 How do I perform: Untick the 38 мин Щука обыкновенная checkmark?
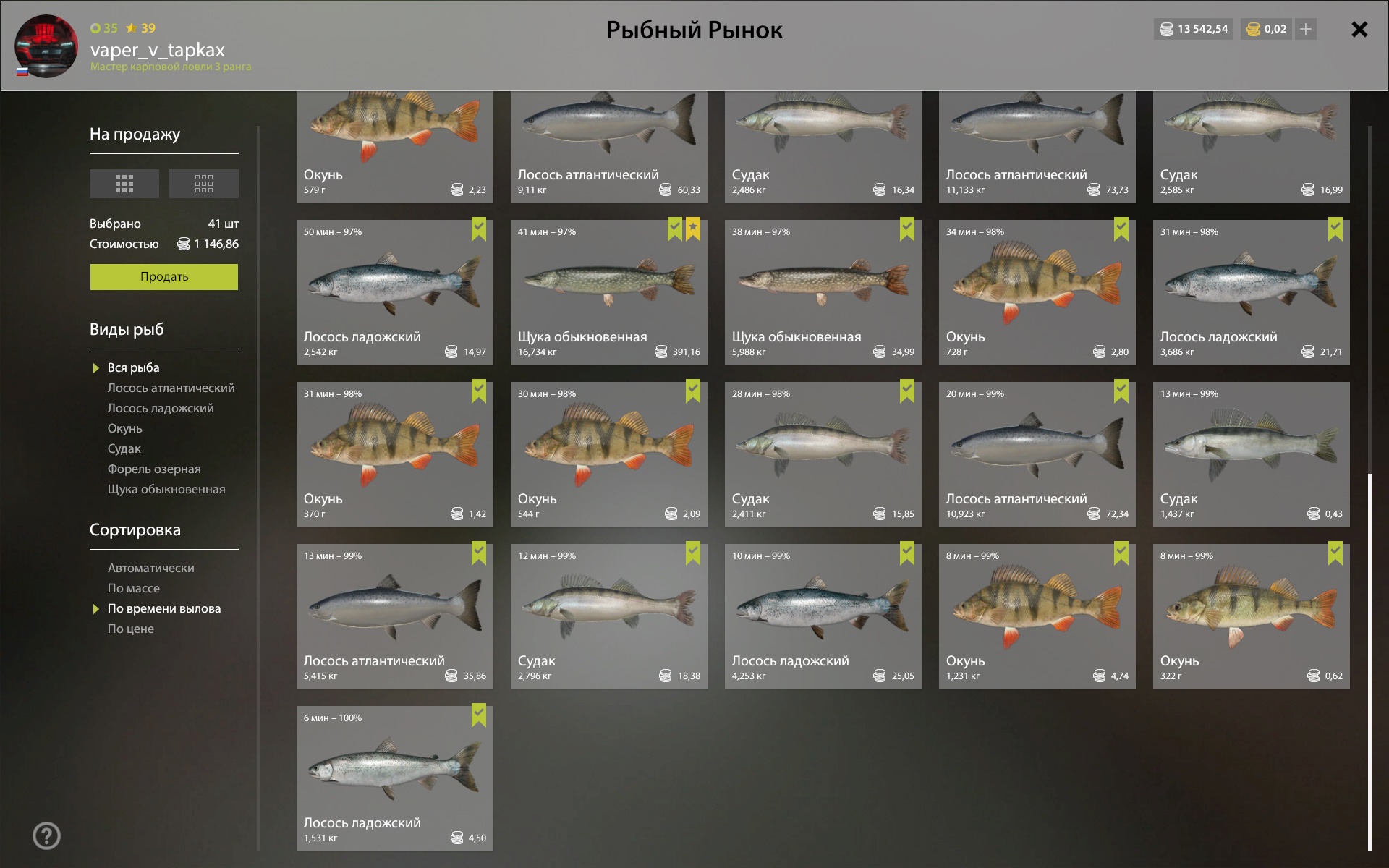[x=907, y=229]
